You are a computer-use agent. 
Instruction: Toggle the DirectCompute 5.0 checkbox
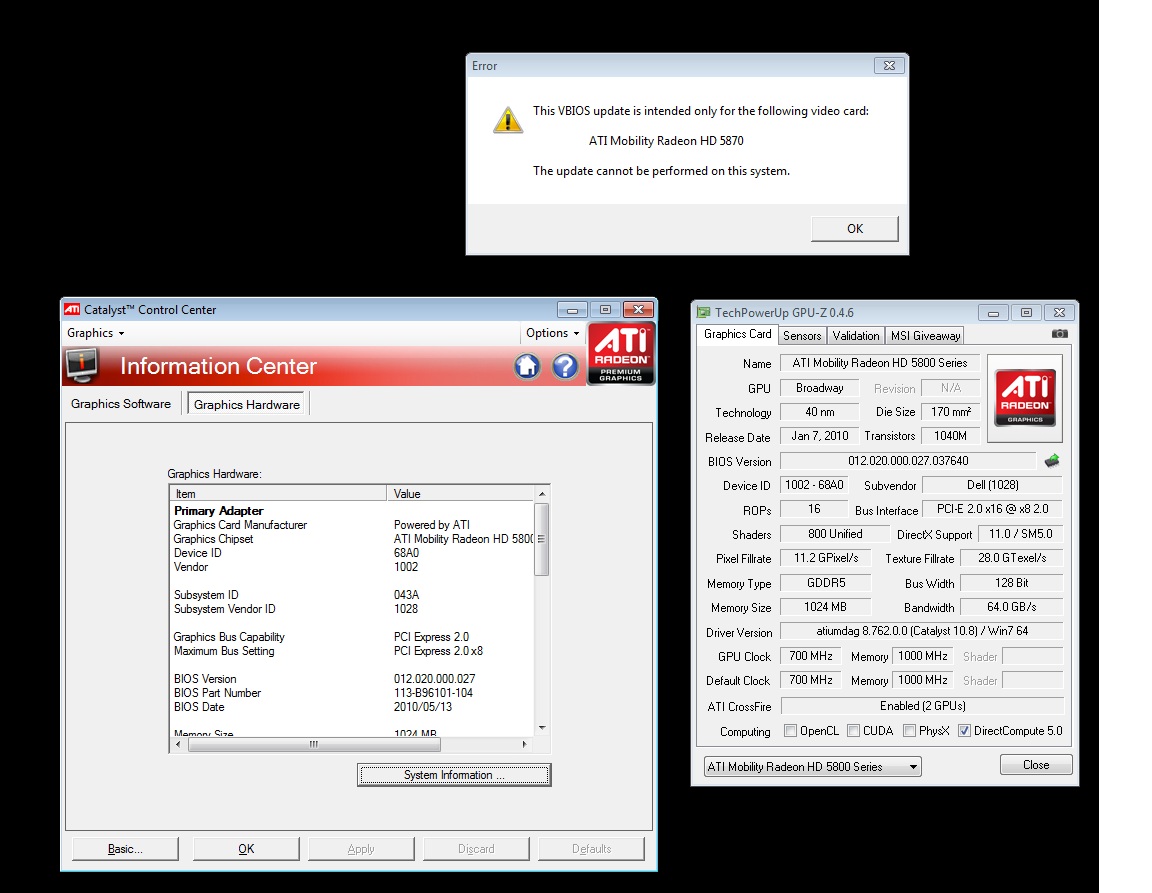965,731
